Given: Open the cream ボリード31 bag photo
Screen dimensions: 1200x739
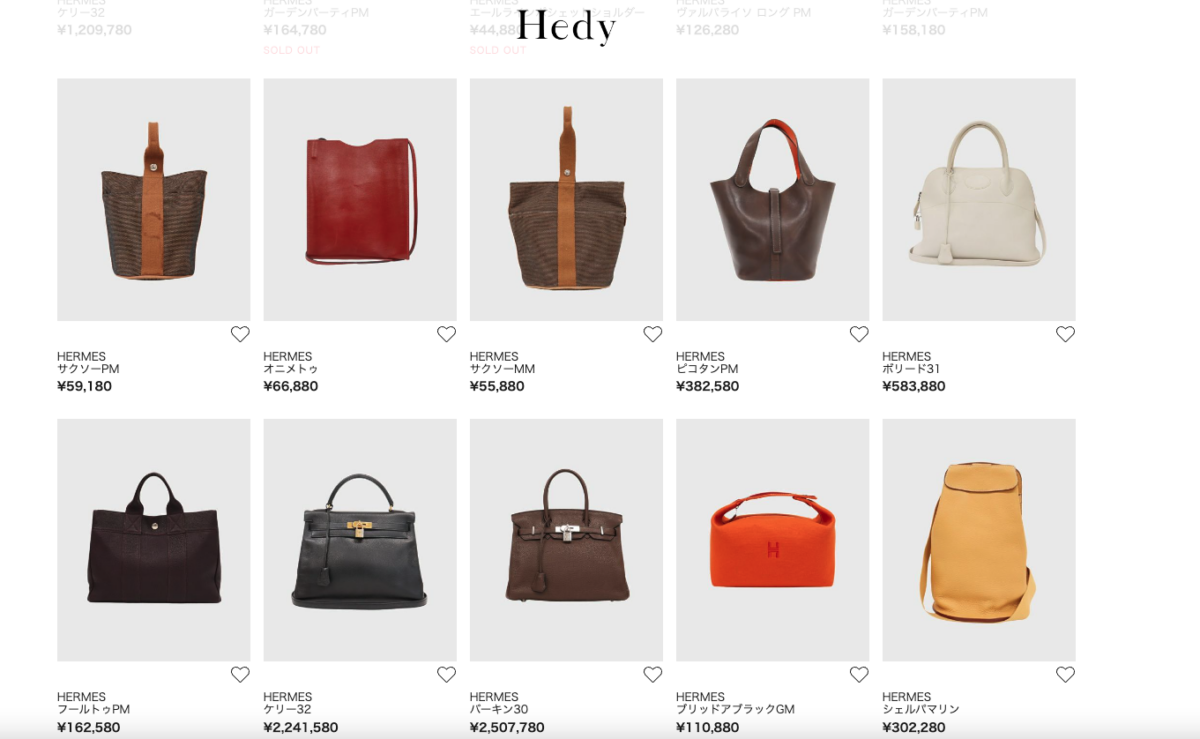Looking at the screenshot, I should tap(979, 200).
